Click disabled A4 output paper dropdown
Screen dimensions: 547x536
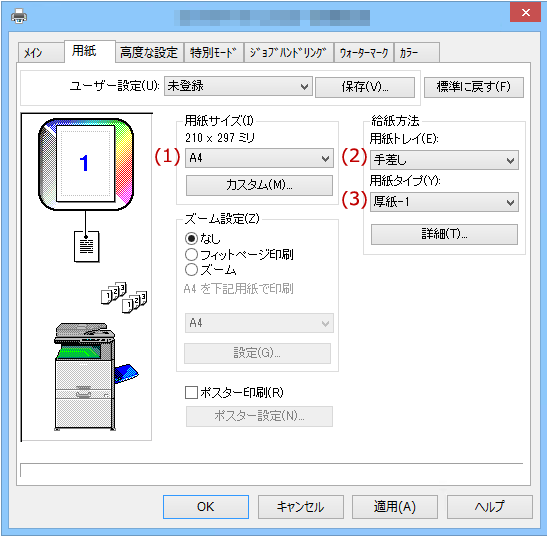(x=259, y=323)
